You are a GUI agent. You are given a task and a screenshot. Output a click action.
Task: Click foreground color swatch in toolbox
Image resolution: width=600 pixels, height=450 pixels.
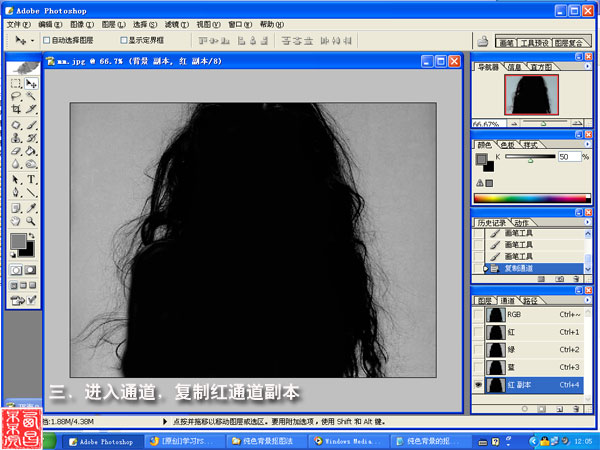click(18, 241)
